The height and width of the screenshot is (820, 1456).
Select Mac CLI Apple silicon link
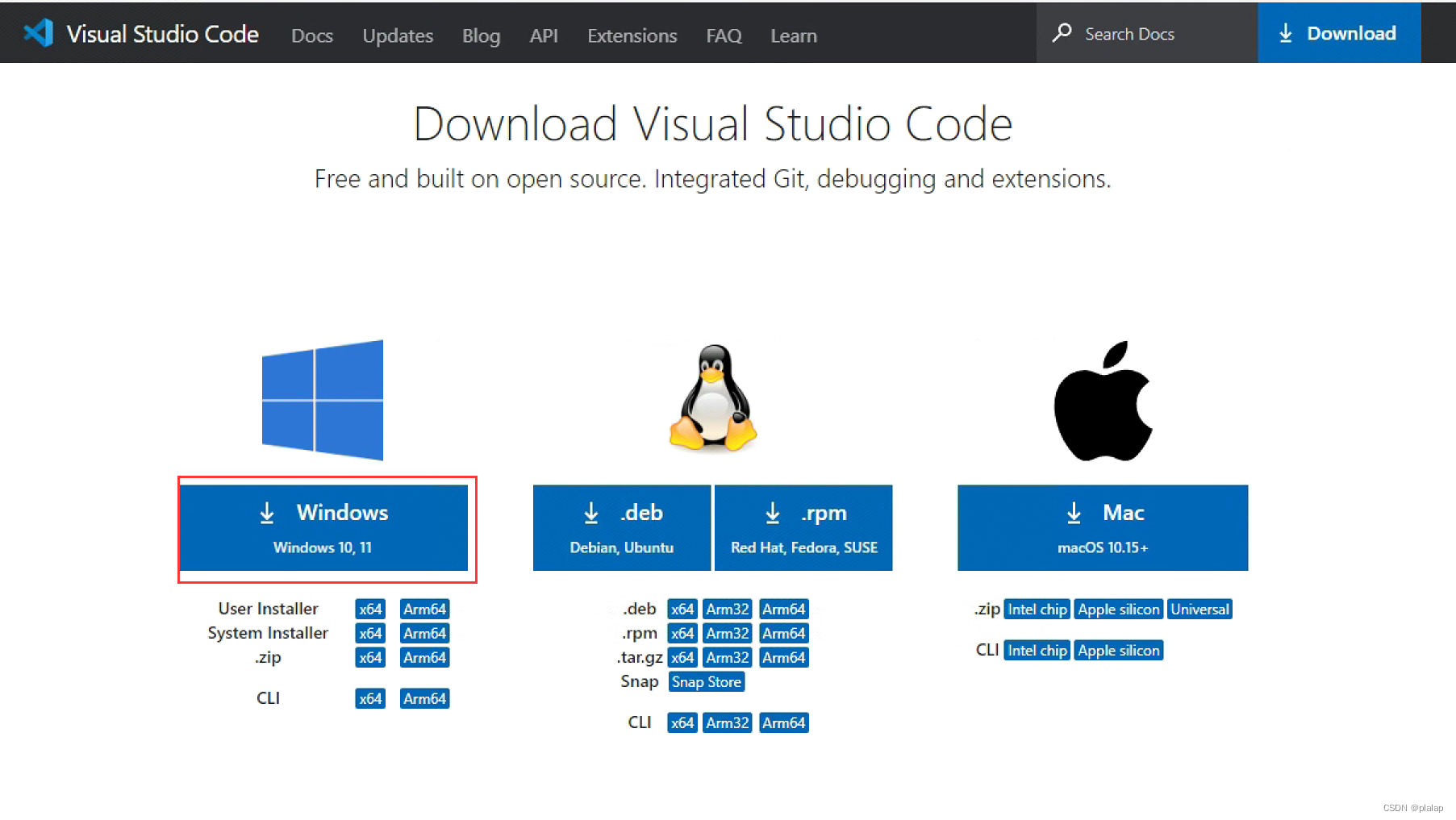[1119, 650]
